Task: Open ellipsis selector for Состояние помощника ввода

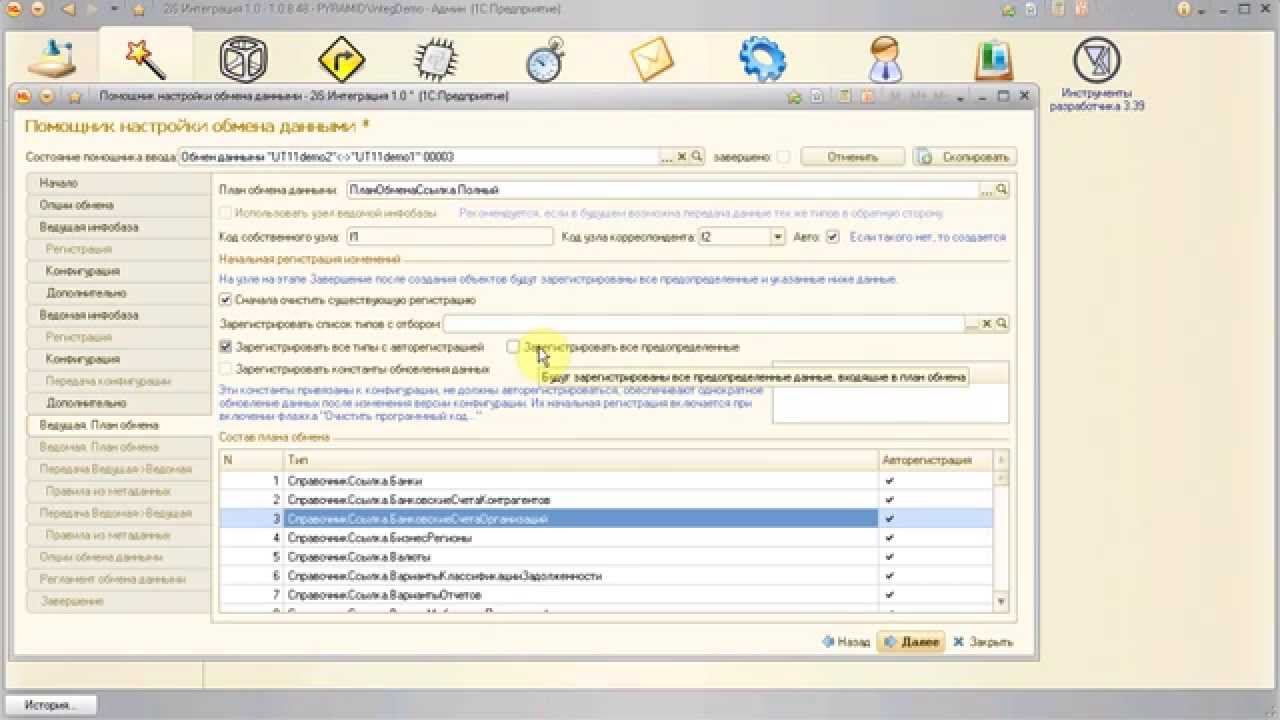Action: pyautogui.click(x=667, y=157)
